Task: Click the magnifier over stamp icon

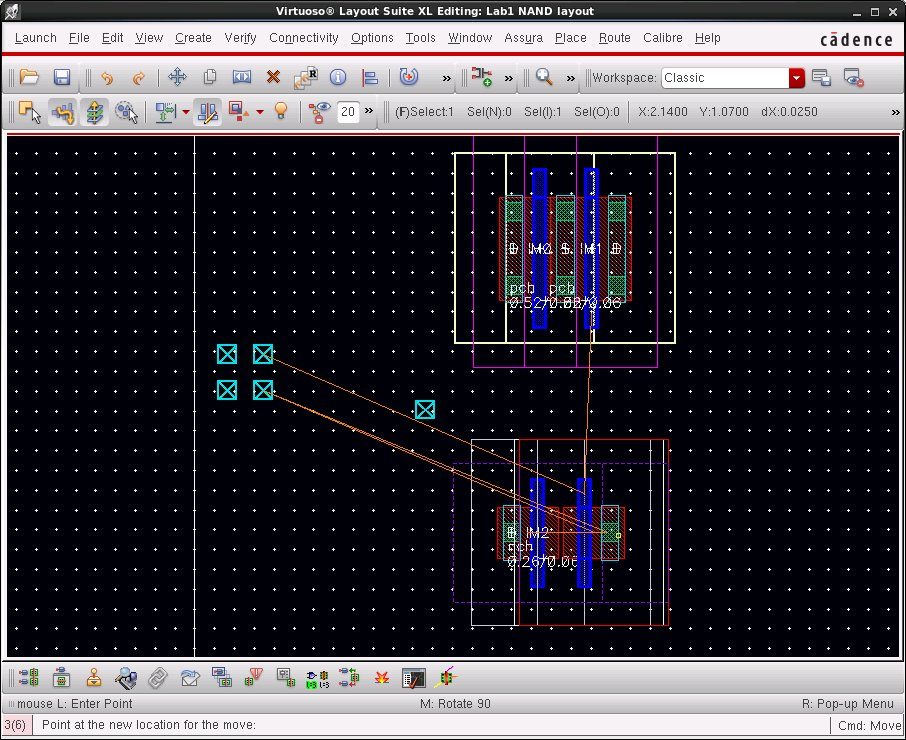Action: coord(125,678)
